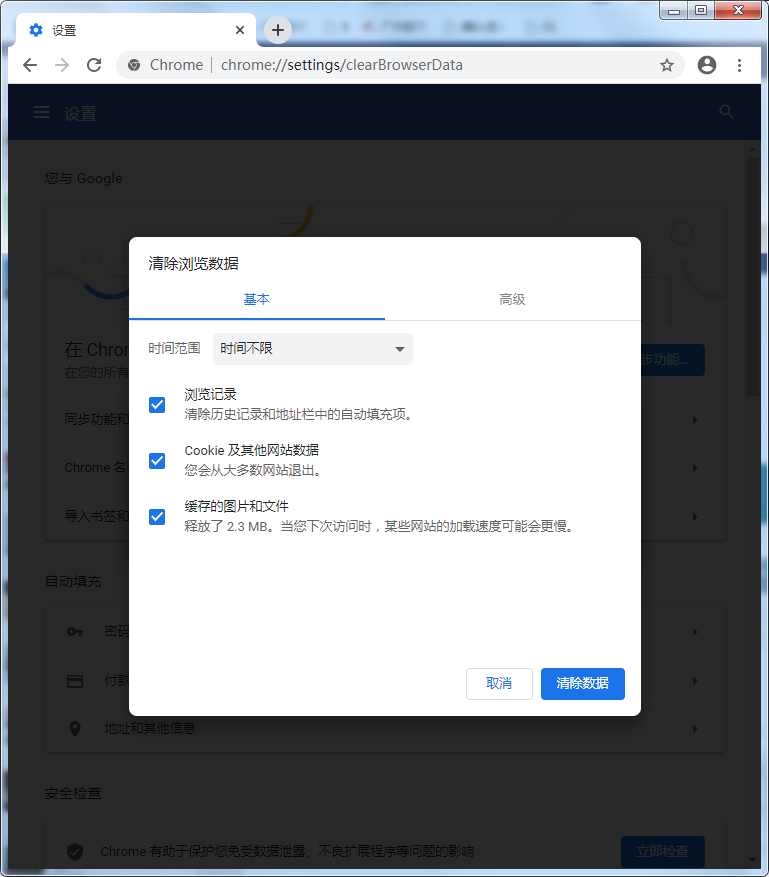
Task: Select the 基本 tab
Action: tap(257, 299)
